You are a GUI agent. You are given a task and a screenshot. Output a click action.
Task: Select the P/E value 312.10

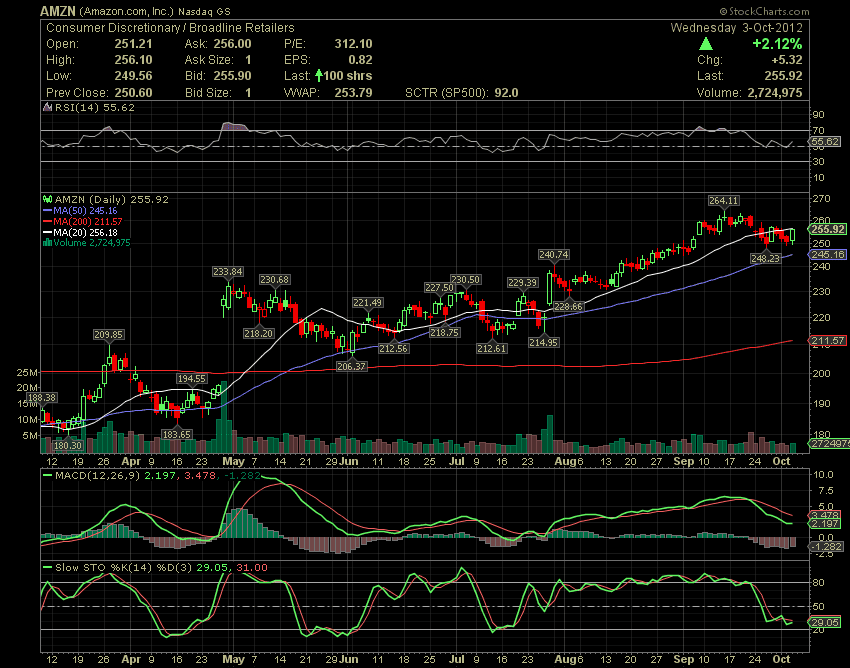[353, 44]
